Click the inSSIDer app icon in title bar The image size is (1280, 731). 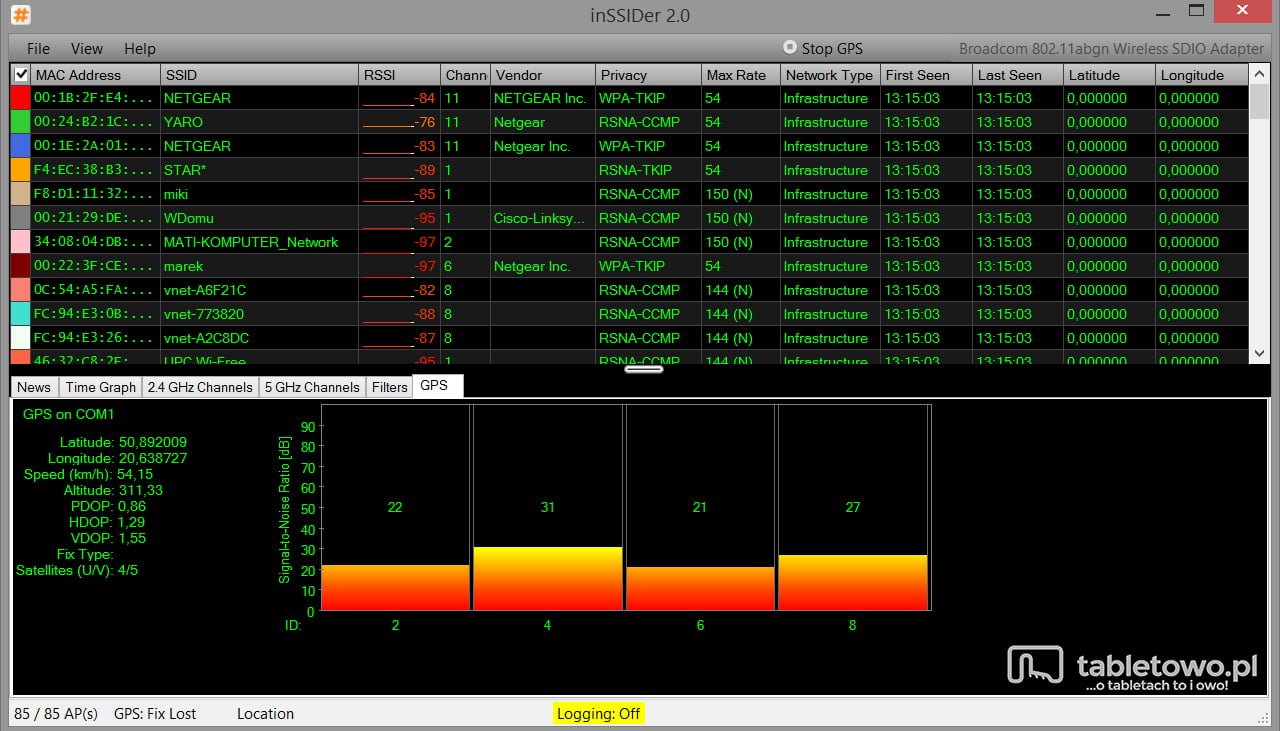pos(20,15)
